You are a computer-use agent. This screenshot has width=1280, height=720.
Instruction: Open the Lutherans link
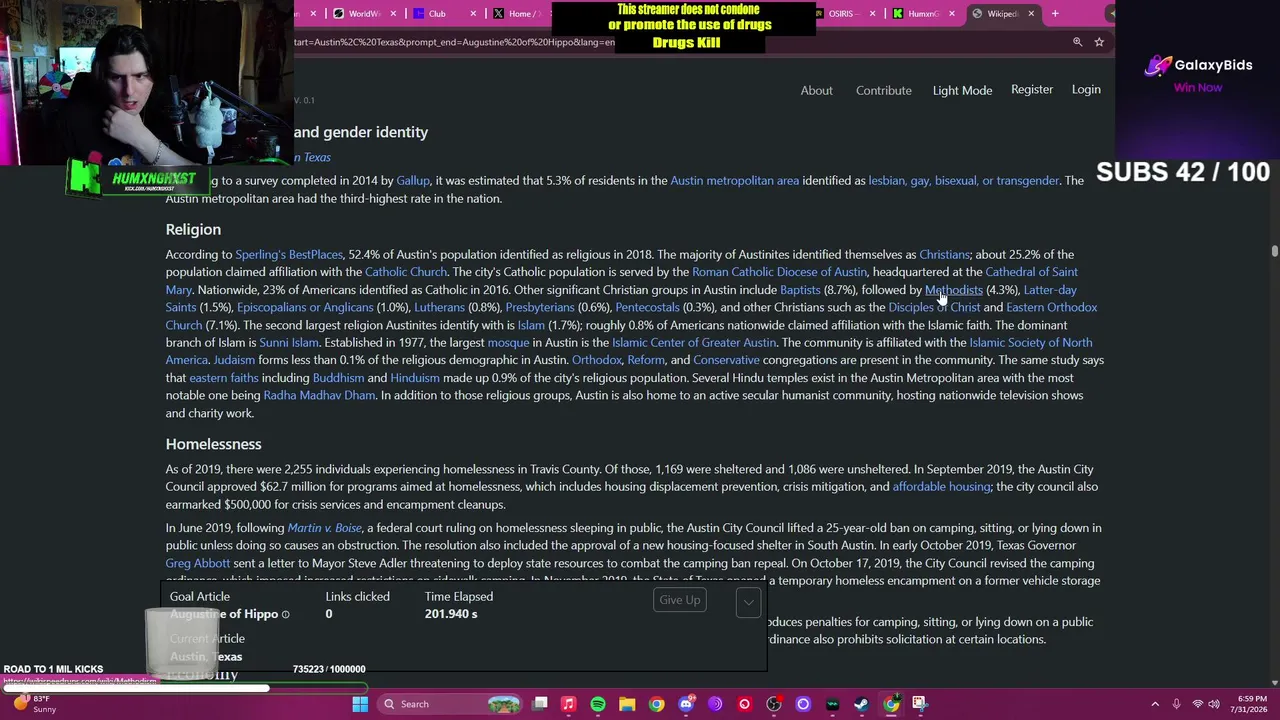click(x=440, y=307)
